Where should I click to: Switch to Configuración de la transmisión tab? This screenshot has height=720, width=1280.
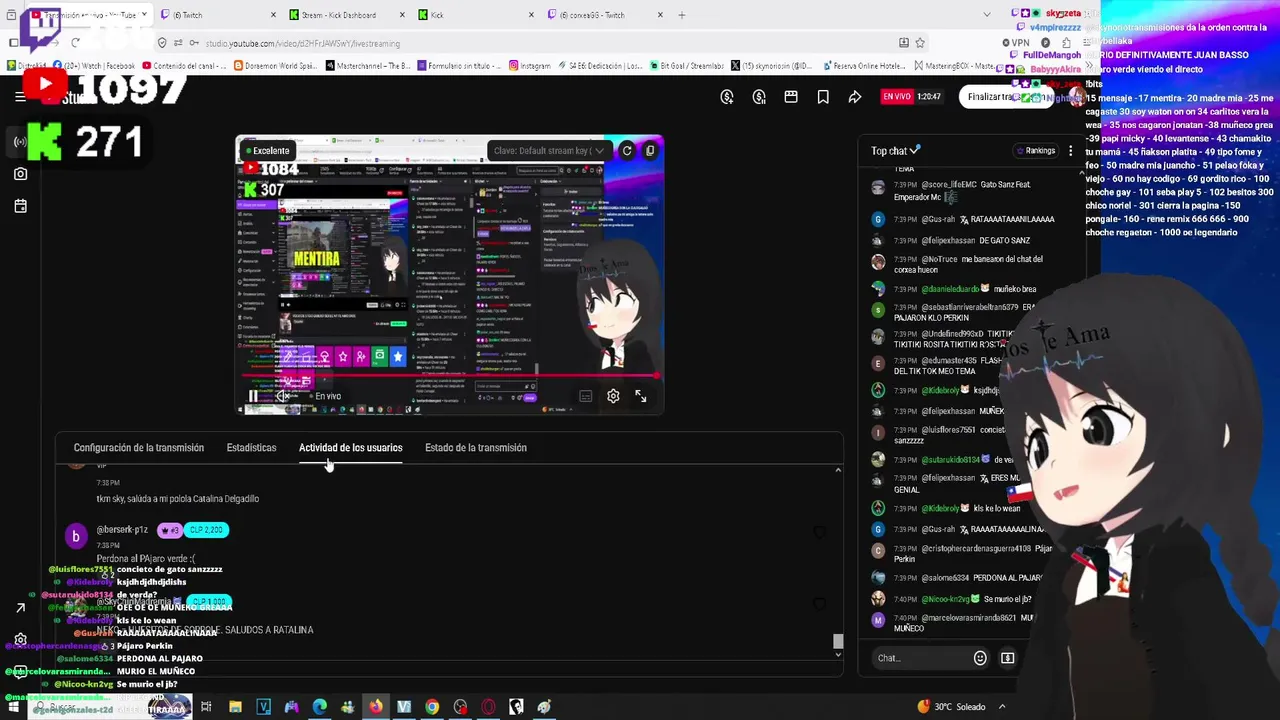pos(138,448)
